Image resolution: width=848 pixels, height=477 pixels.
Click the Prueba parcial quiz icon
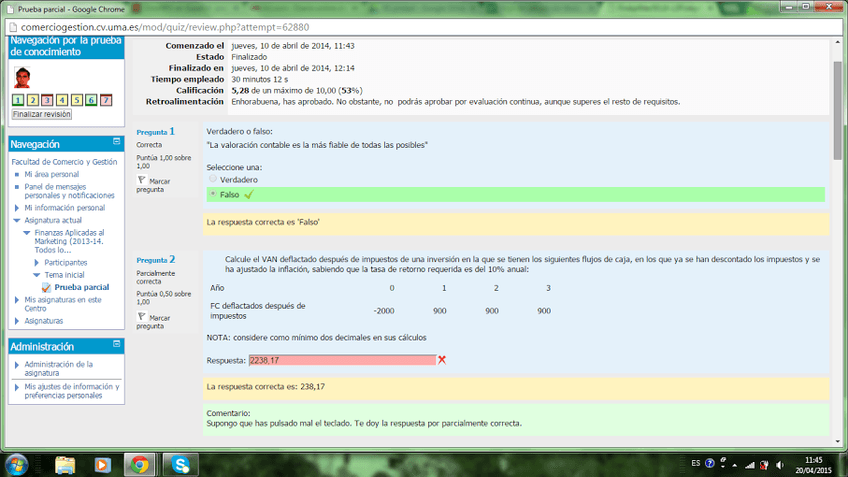(47, 287)
